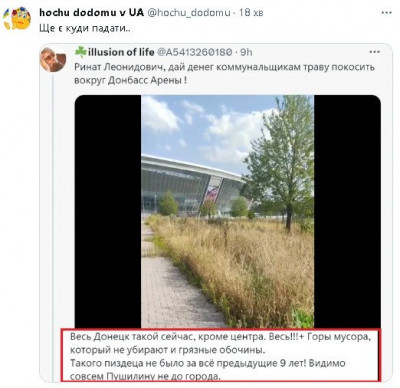Open the hochu dodomu v UA display name
The image size is (400, 388).
click(91, 13)
